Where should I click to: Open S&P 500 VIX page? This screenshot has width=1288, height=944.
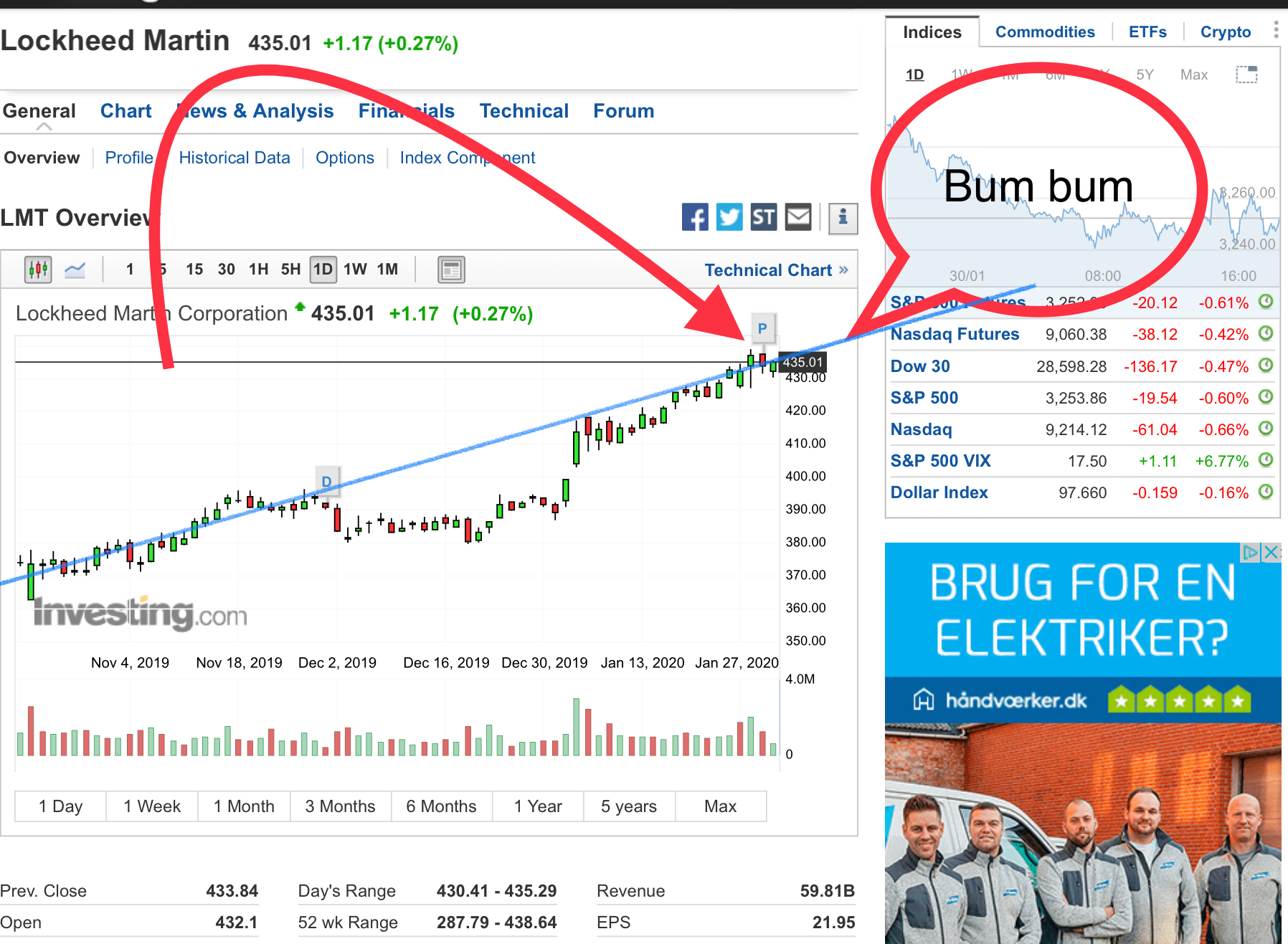[x=940, y=461]
